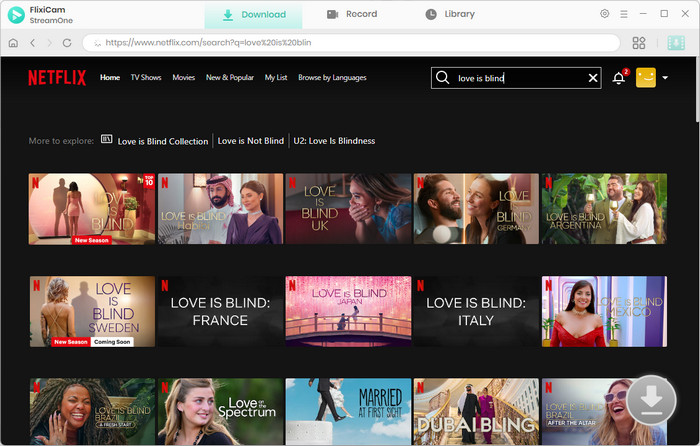Viewport: 700px width, 446px height.
Task: Open New & Popular menu item
Action: pyautogui.click(x=230, y=78)
